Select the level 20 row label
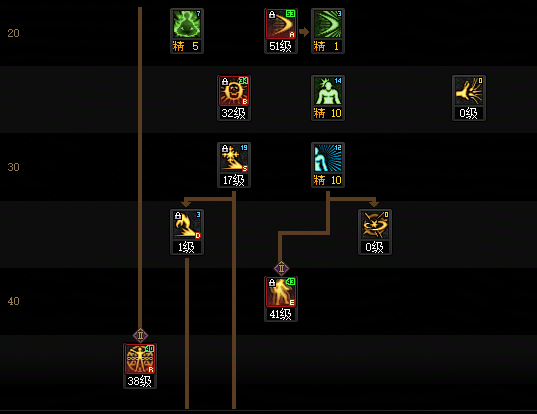This screenshot has width=537, height=414. point(13,33)
